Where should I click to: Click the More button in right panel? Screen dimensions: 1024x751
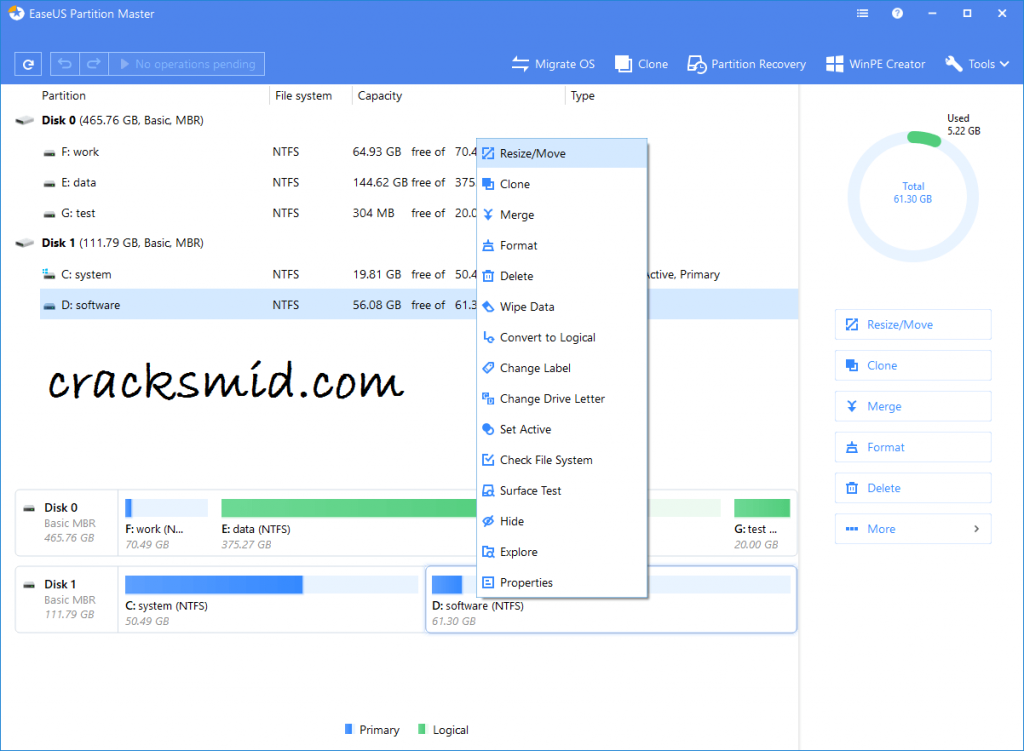pos(913,529)
